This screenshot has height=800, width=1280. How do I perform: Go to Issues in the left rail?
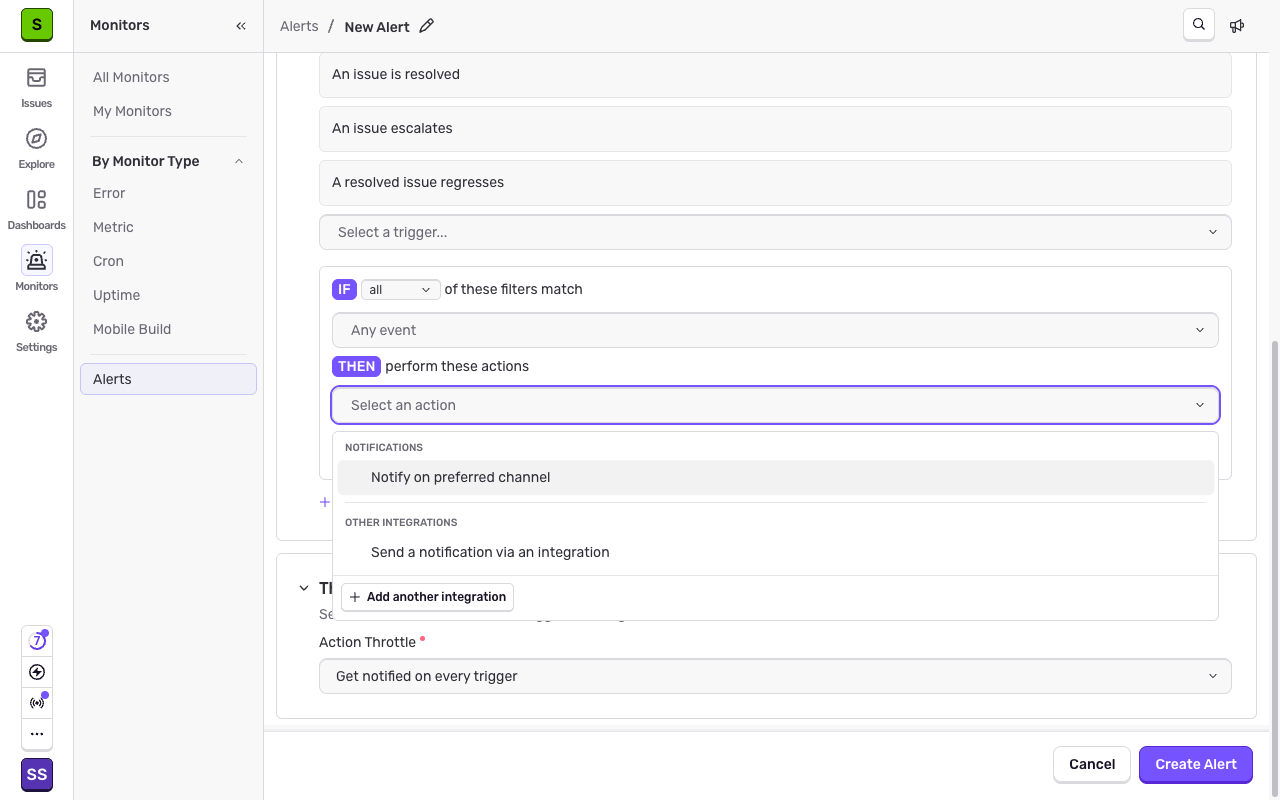[37, 88]
